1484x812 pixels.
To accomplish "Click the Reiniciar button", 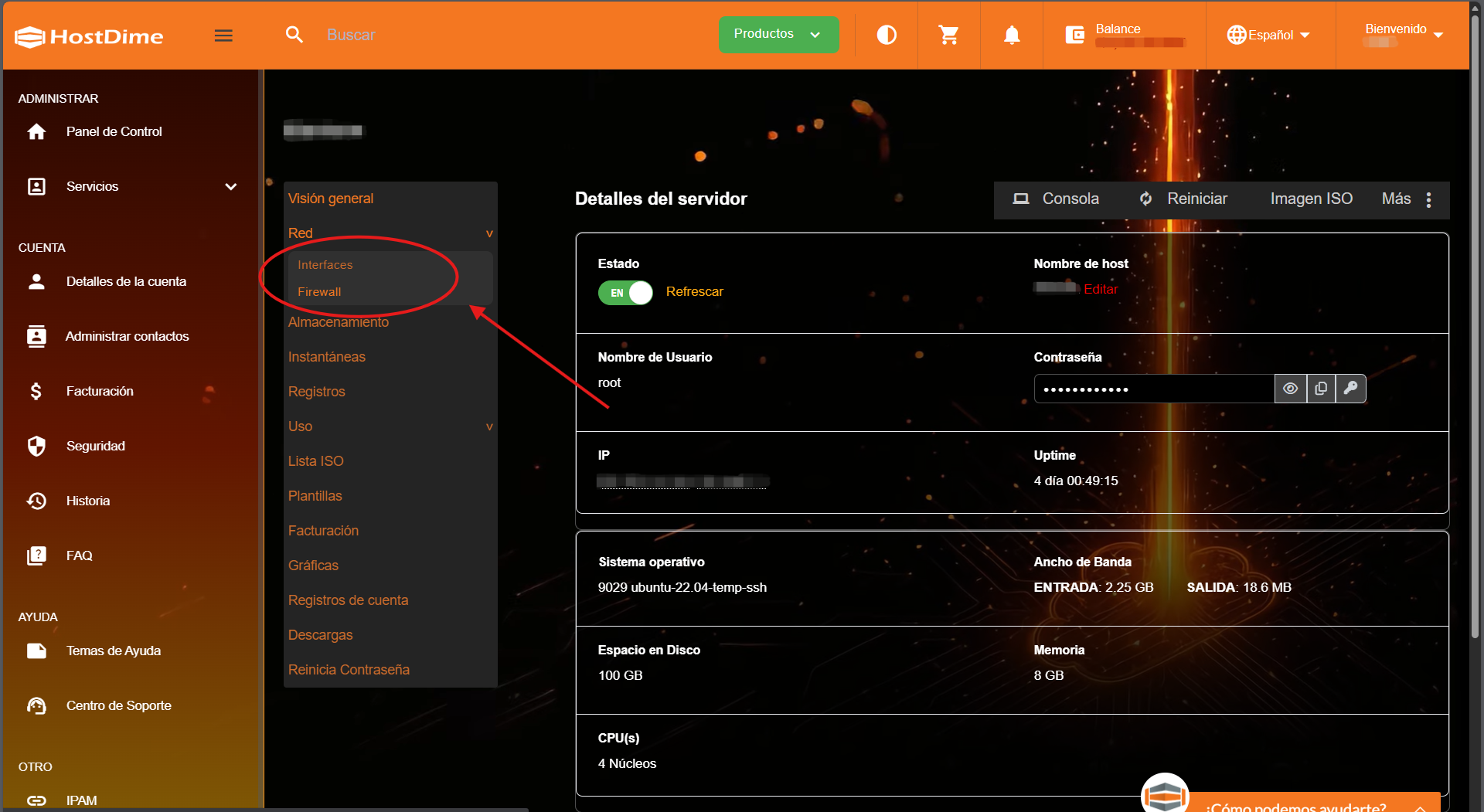I will (x=1183, y=199).
